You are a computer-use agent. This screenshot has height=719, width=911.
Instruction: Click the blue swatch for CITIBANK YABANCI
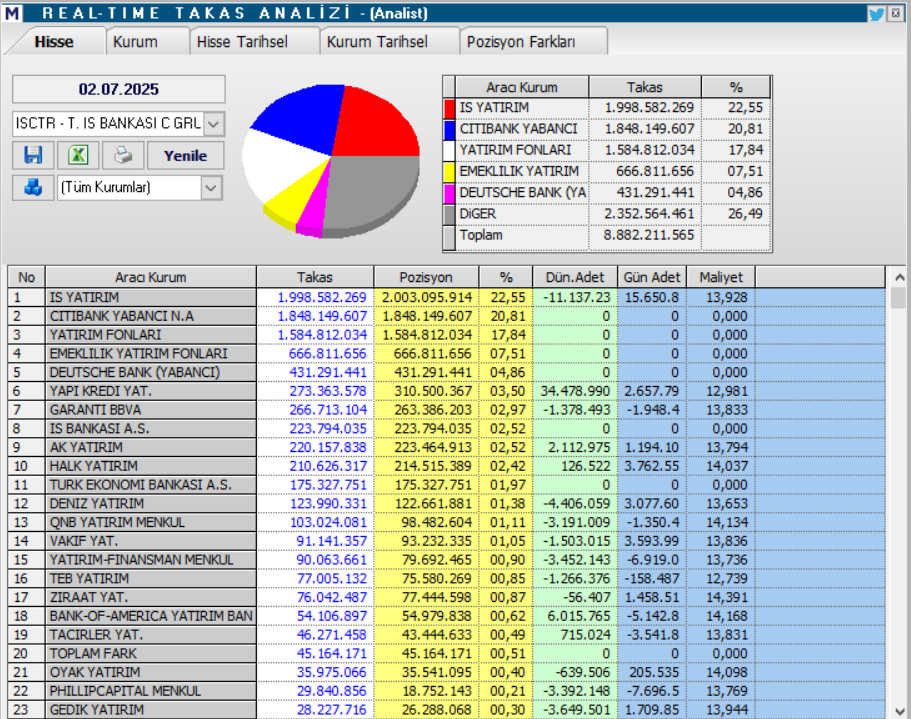point(449,129)
